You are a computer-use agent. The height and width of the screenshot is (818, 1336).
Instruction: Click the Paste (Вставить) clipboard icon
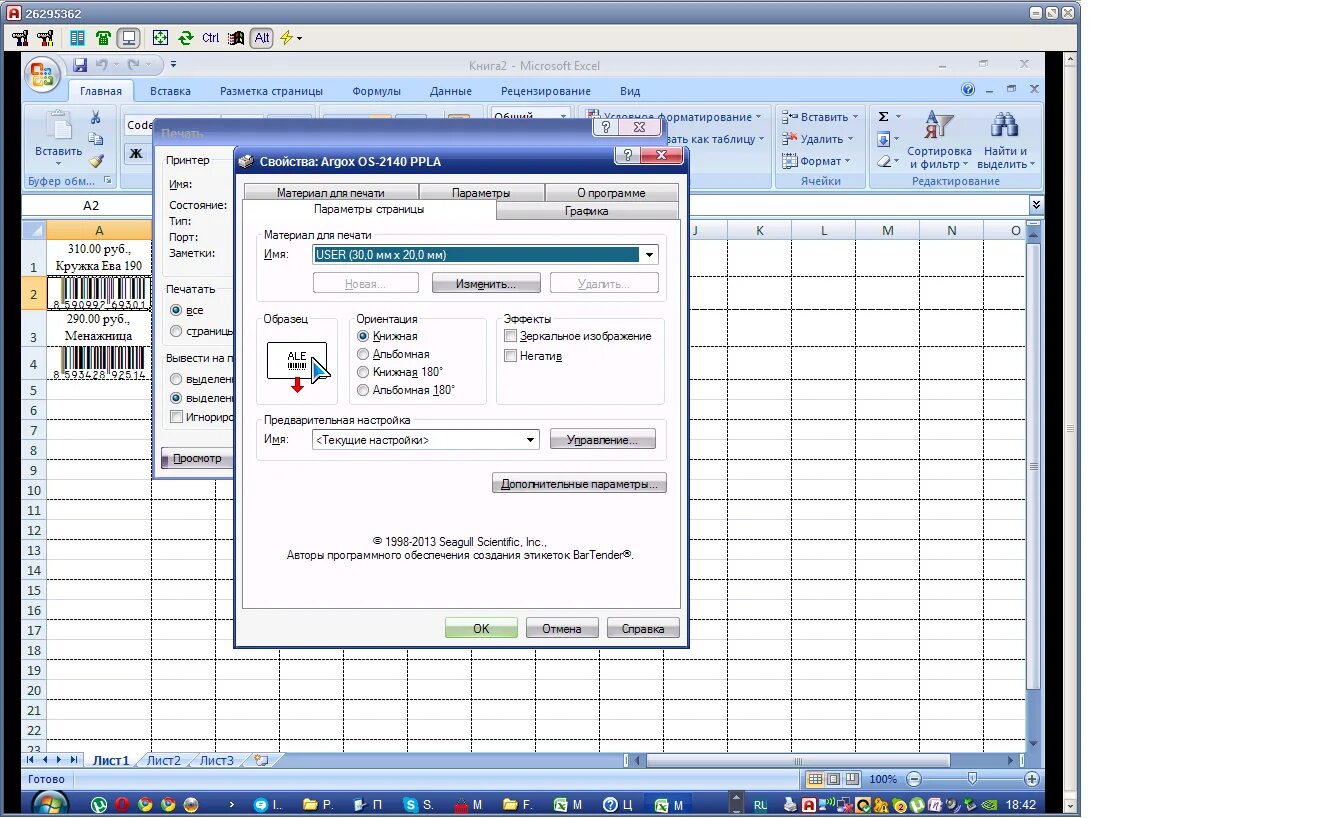click(x=58, y=126)
